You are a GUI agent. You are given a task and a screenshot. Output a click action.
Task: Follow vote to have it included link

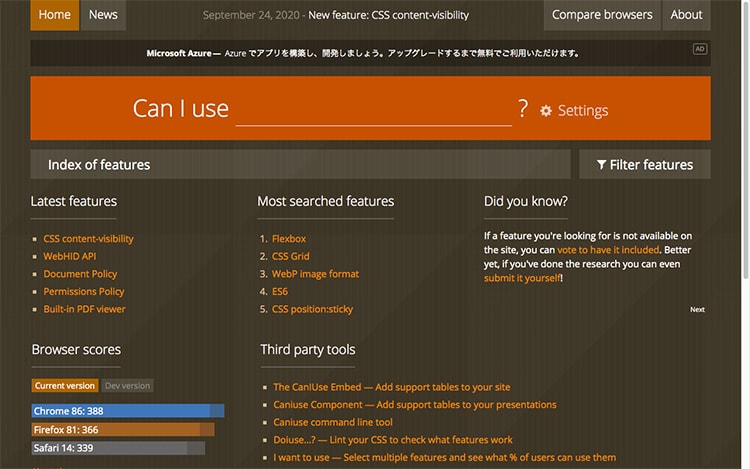pyautogui.click(x=608, y=250)
